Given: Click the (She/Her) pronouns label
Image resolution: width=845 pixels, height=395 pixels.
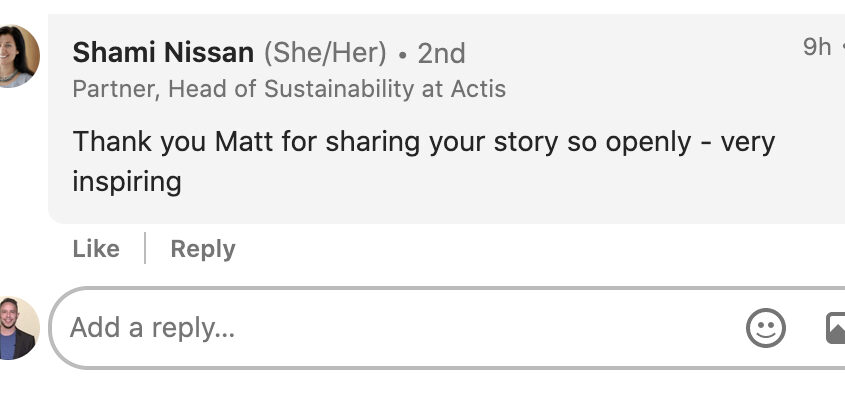Looking at the screenshot, I should pos(325,53).
